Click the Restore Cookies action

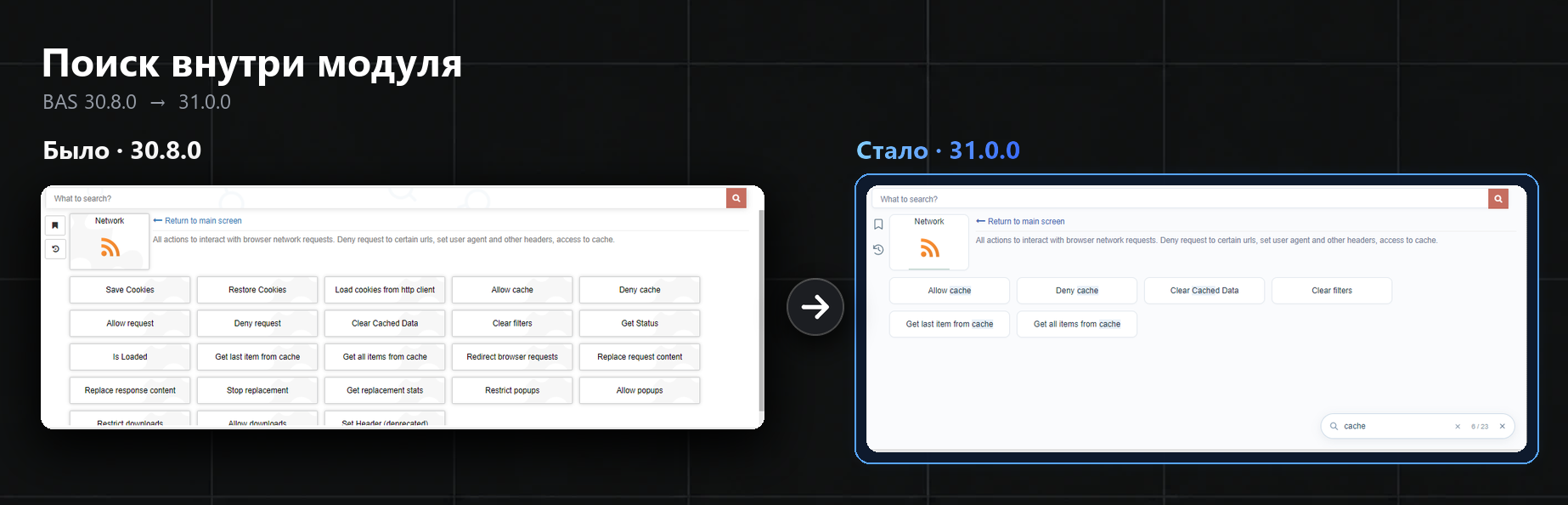(257, 290)
